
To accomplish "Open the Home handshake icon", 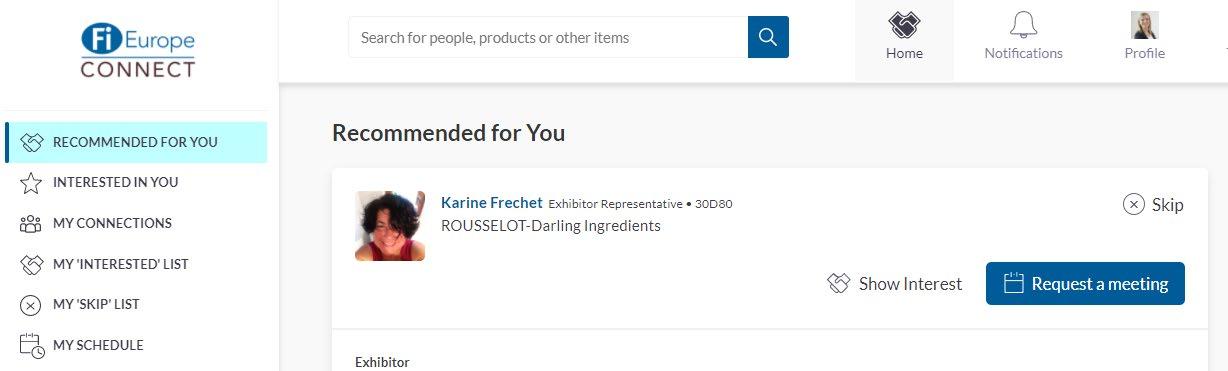I will point(904,23).
